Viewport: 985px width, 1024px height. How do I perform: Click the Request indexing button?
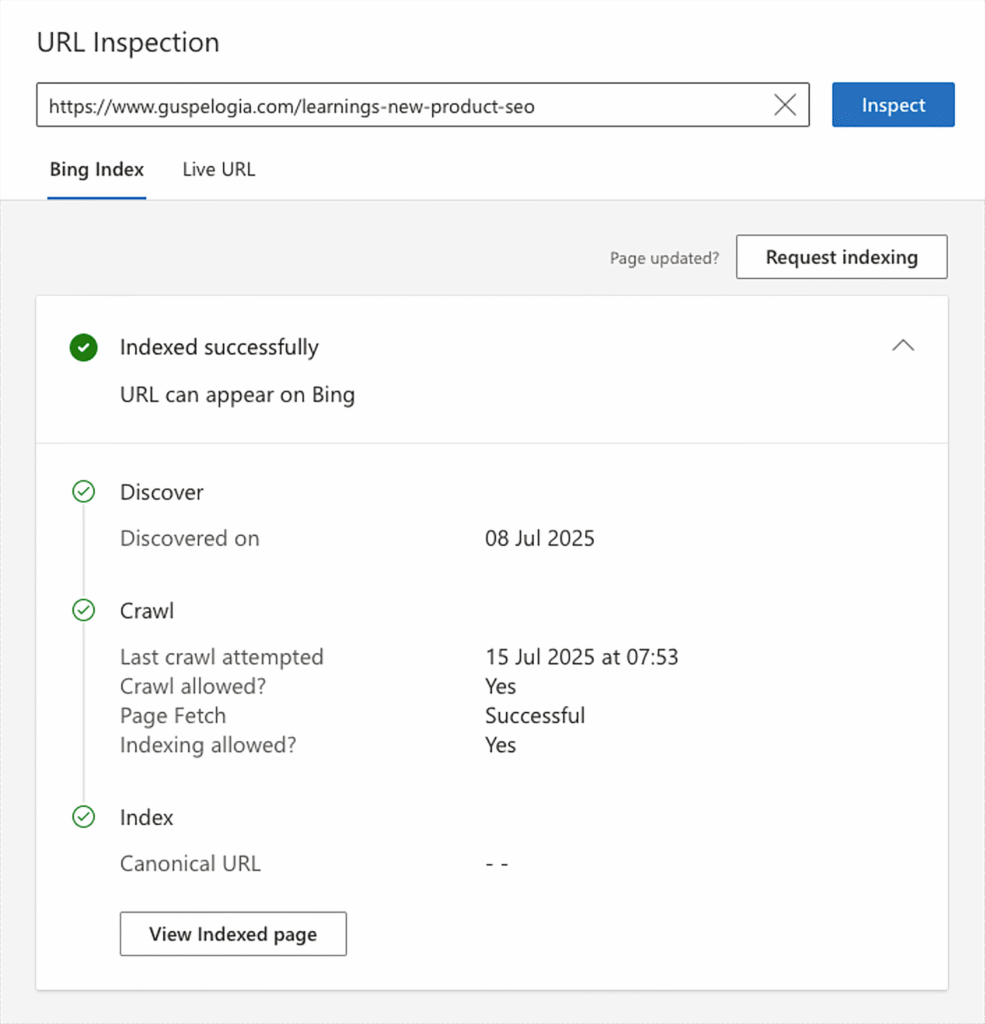(x=841, y=257)
